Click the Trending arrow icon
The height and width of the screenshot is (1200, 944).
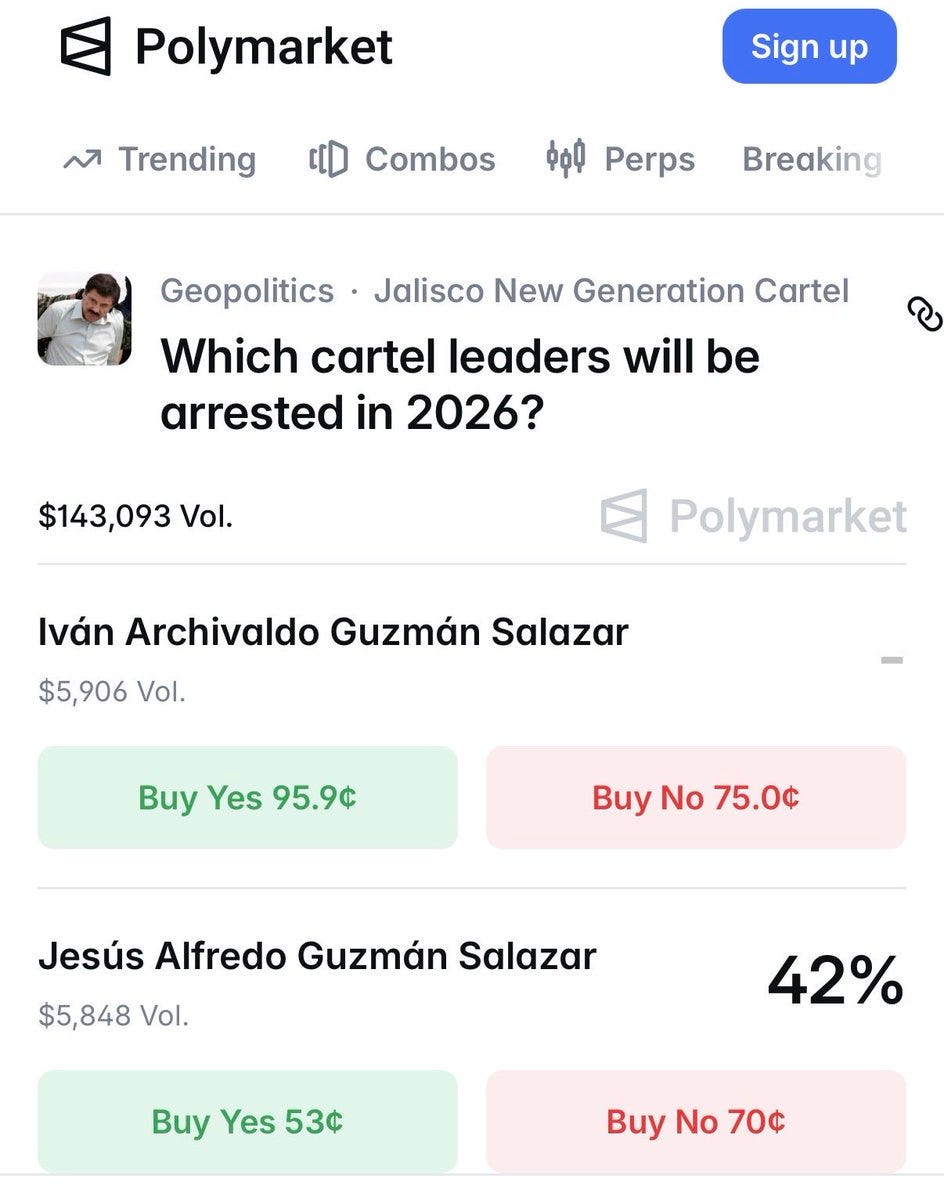click(82, 160)
